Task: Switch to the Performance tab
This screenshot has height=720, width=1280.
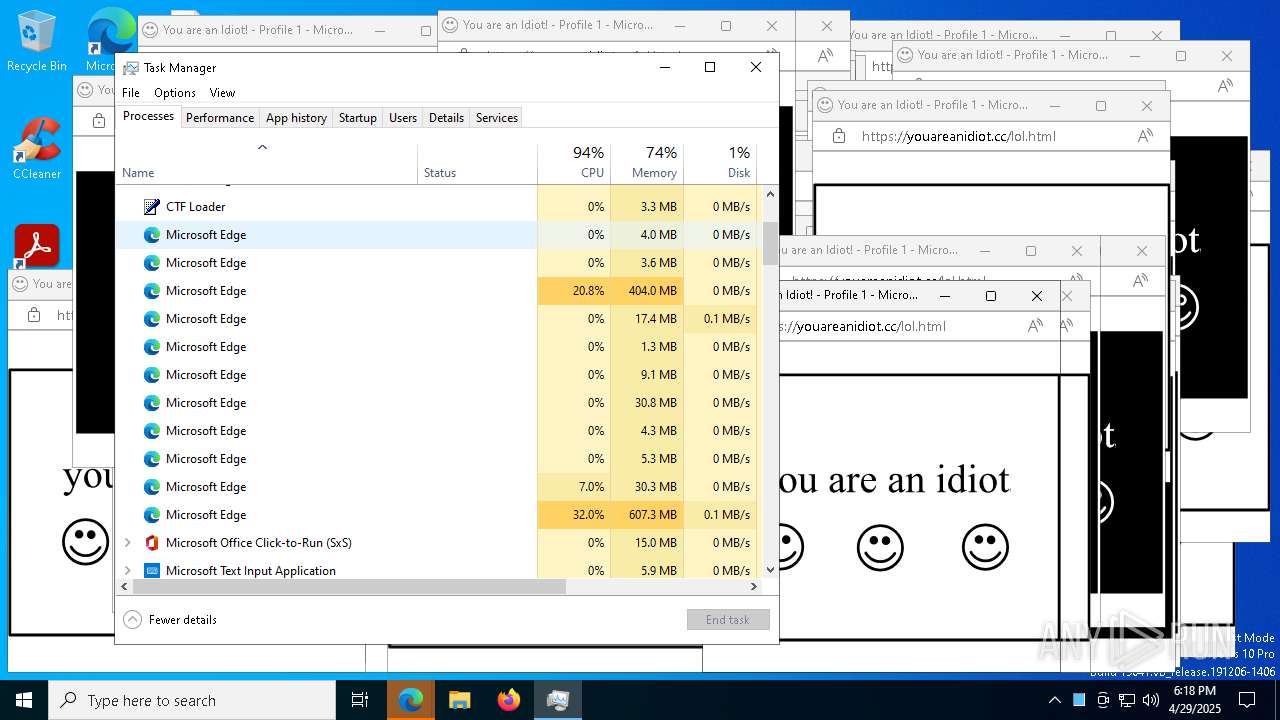Action: click(x=220, y=118)
